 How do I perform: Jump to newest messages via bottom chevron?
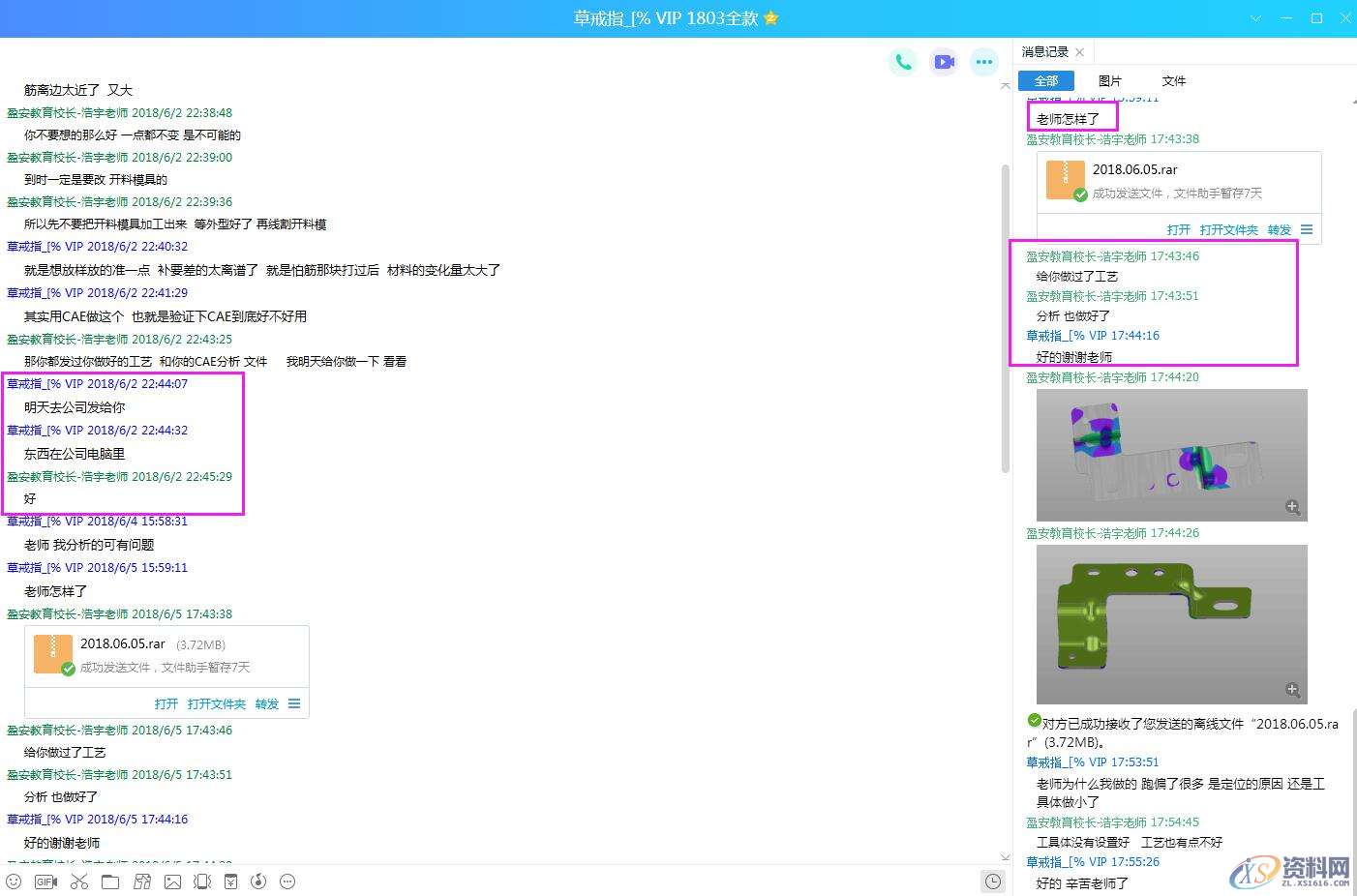pos(1005,855)
